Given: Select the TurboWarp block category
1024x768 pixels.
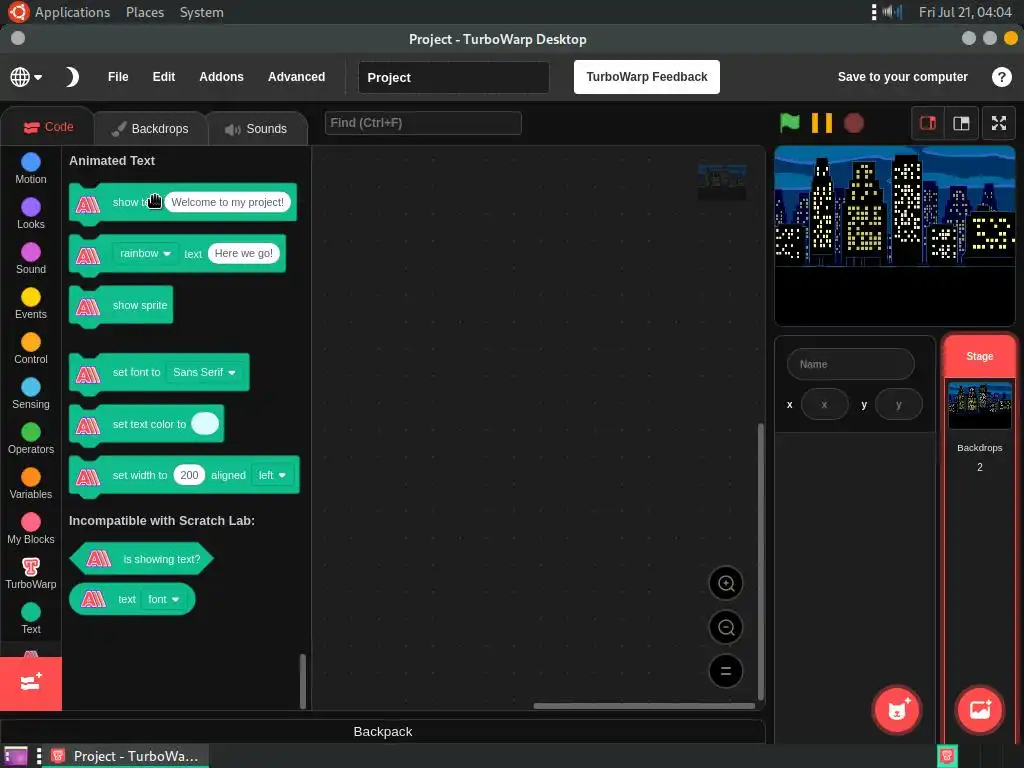Looking at the screenshot, I should [x=31, y=574].
